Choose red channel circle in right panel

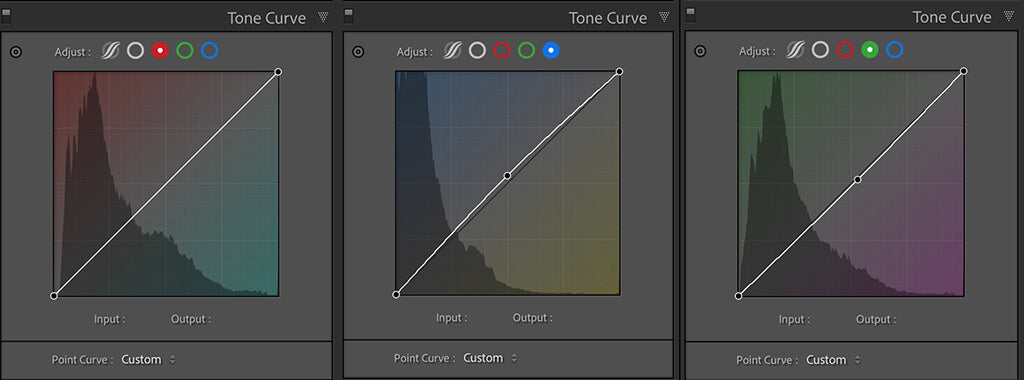[845, 49]
